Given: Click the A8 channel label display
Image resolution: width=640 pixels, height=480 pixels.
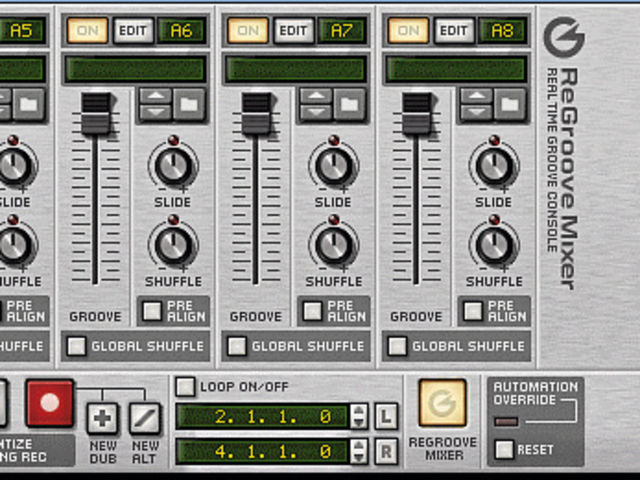Looking at the screenshot, I should tap(502, 31).
